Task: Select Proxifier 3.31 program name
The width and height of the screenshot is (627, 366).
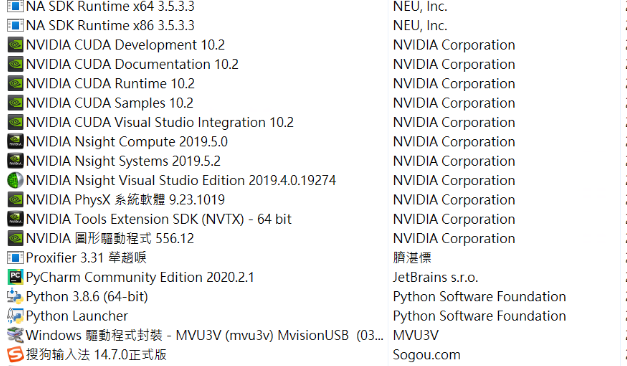Action: pos(86,258)
